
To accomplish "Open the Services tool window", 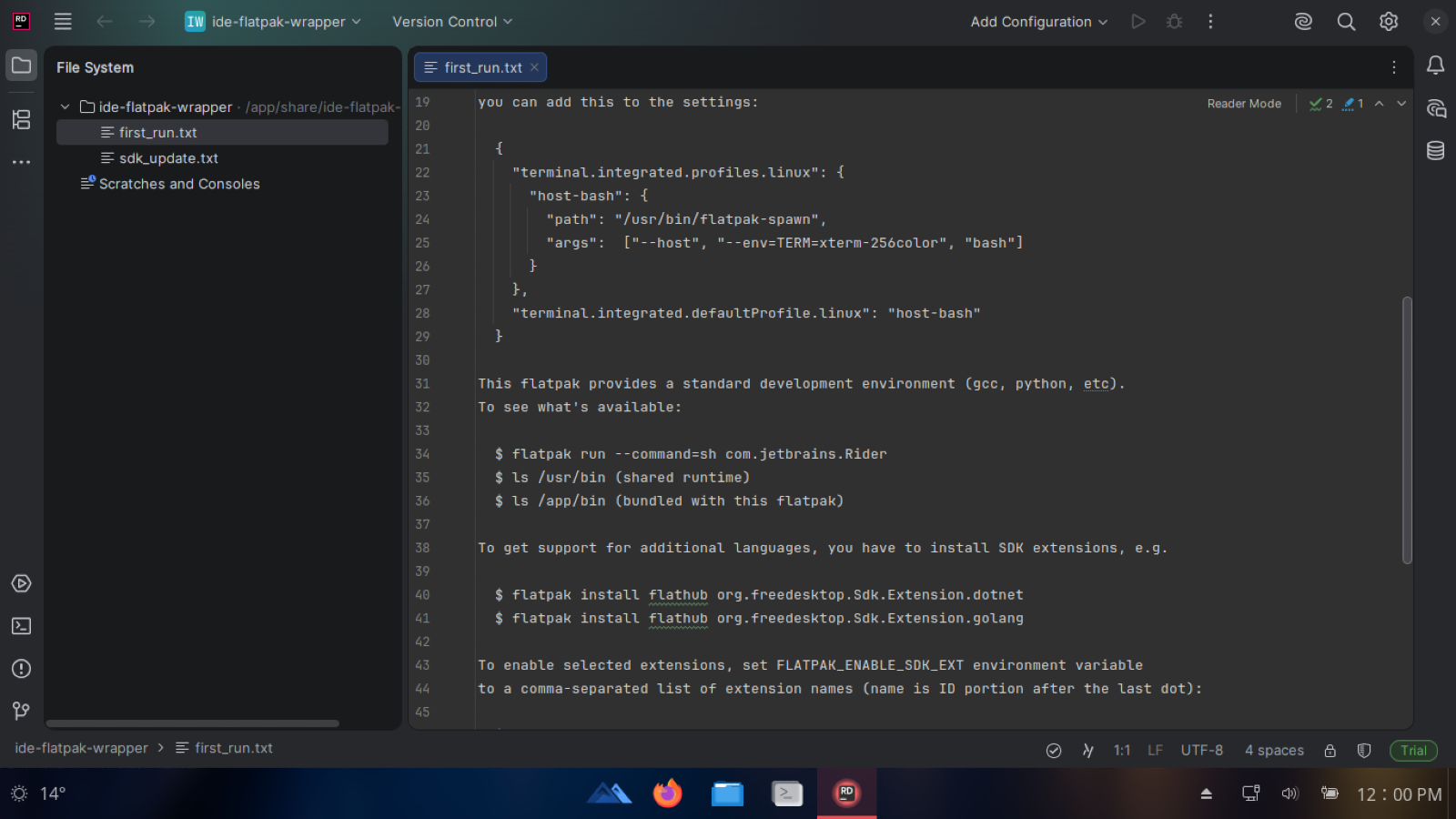I will click(21, 583).
